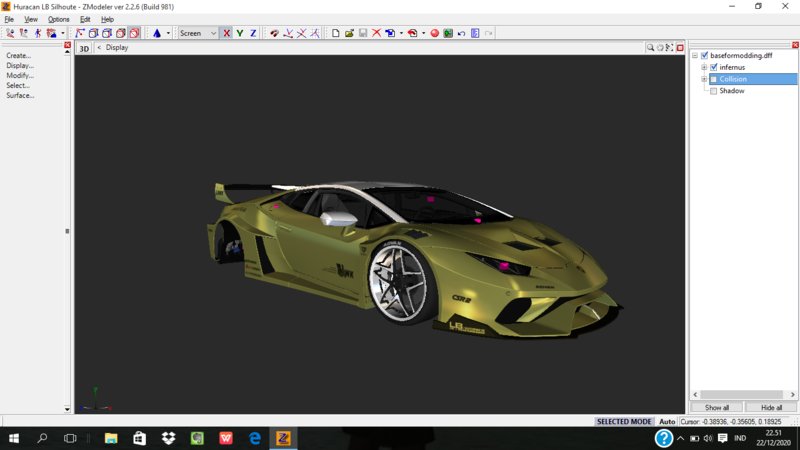
Task: Close the right objects panel with red X
Action: (x=795, y=45)
